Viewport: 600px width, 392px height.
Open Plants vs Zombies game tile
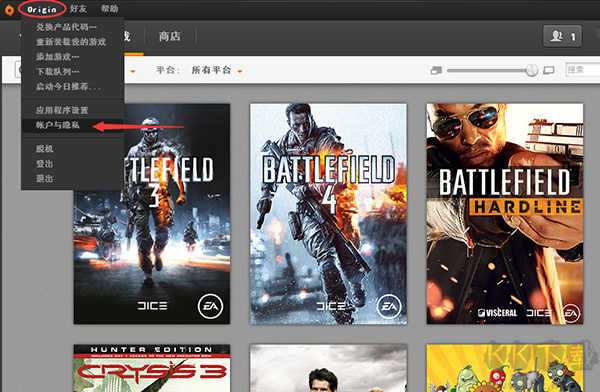click(x=505, y=368)
